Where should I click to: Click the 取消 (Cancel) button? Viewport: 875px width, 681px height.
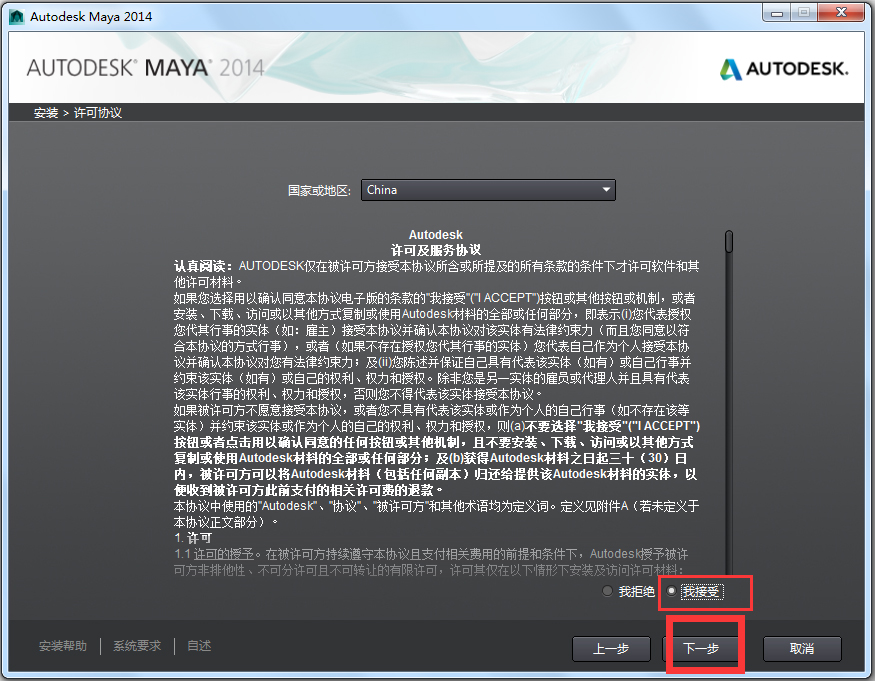802,648
